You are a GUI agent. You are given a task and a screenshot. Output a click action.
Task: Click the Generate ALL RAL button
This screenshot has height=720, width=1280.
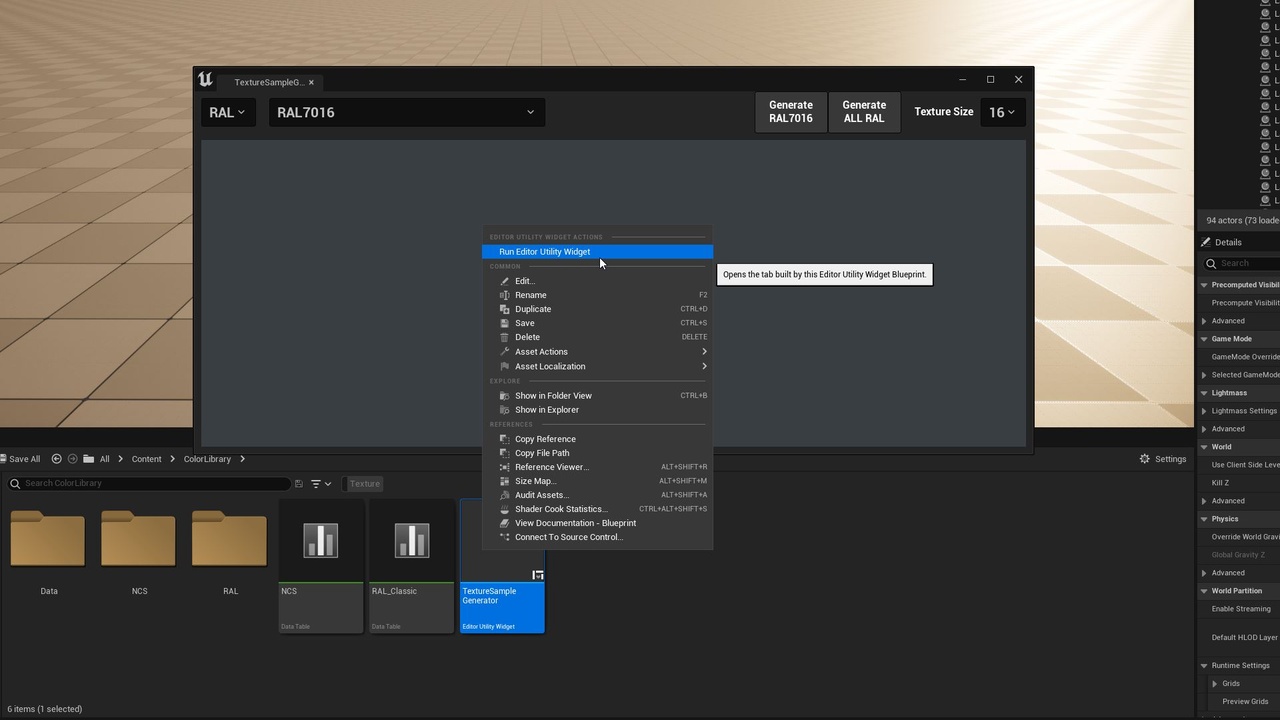click(864, 112)
